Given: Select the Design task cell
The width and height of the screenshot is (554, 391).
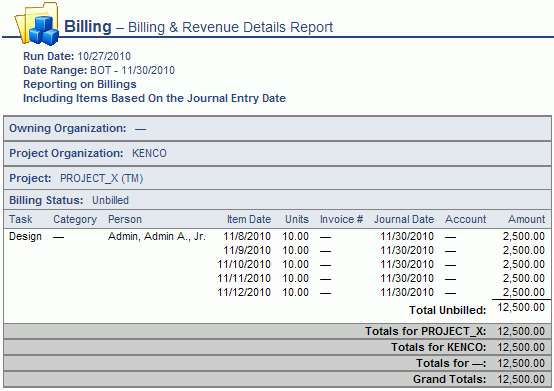Looking at the screenshot, I should point(25,236).
